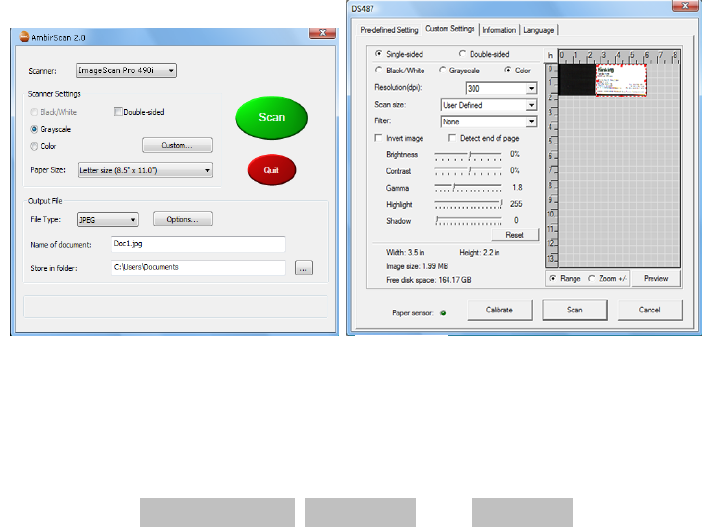The height and width of the screenshot is (527, 702).
Task: Click the Free disk space text
Action: [428, 280]
